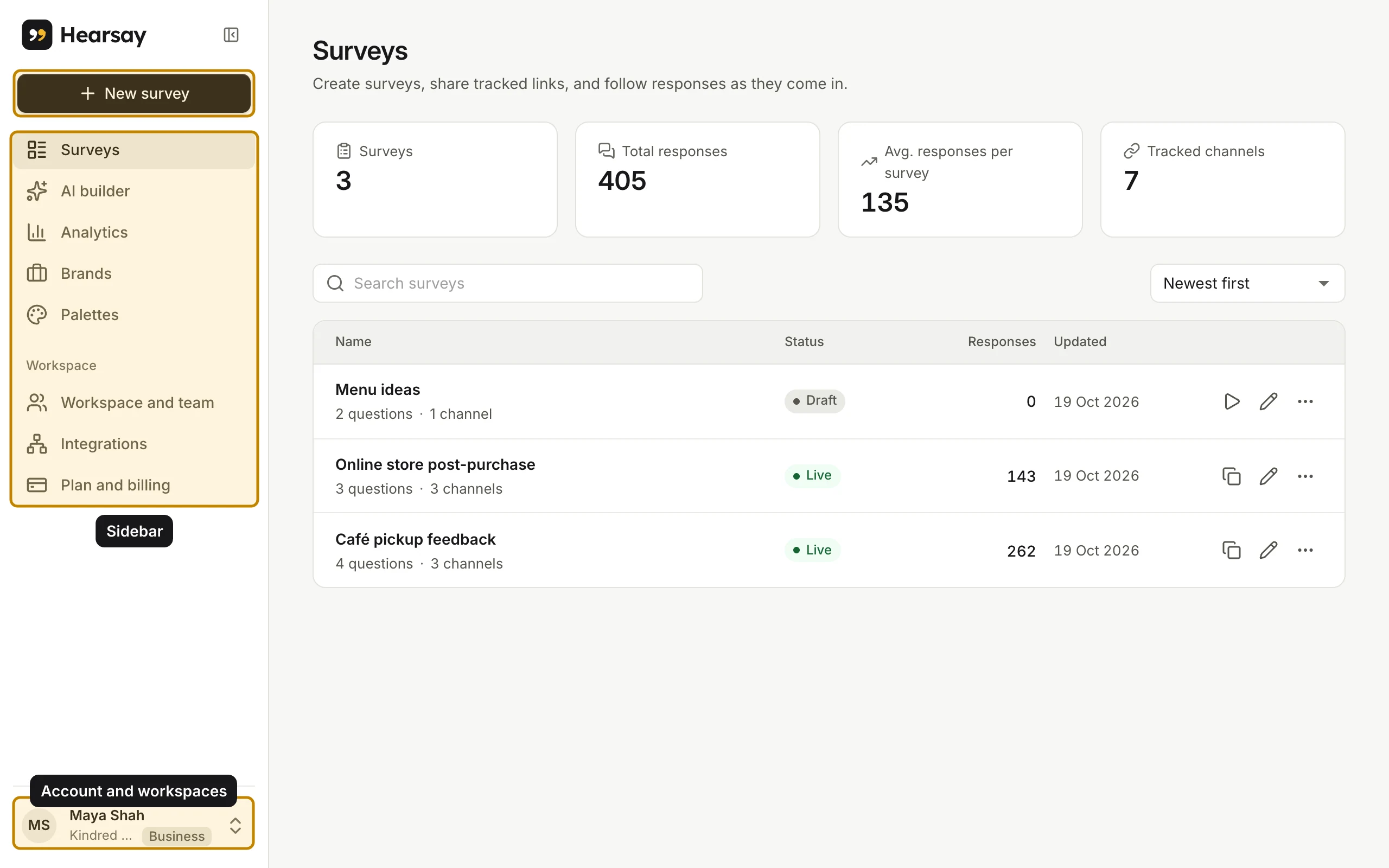
Task: Edit the Menu ideas survey with the pencil icon
Action: click(x=1269, y=401)
